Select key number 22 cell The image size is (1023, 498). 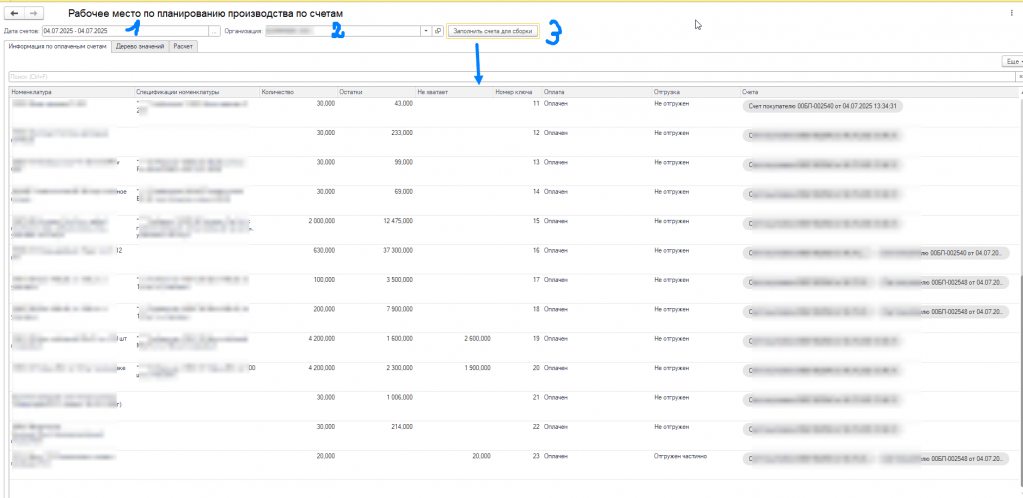pyautogui.click(x=536, y=428)
